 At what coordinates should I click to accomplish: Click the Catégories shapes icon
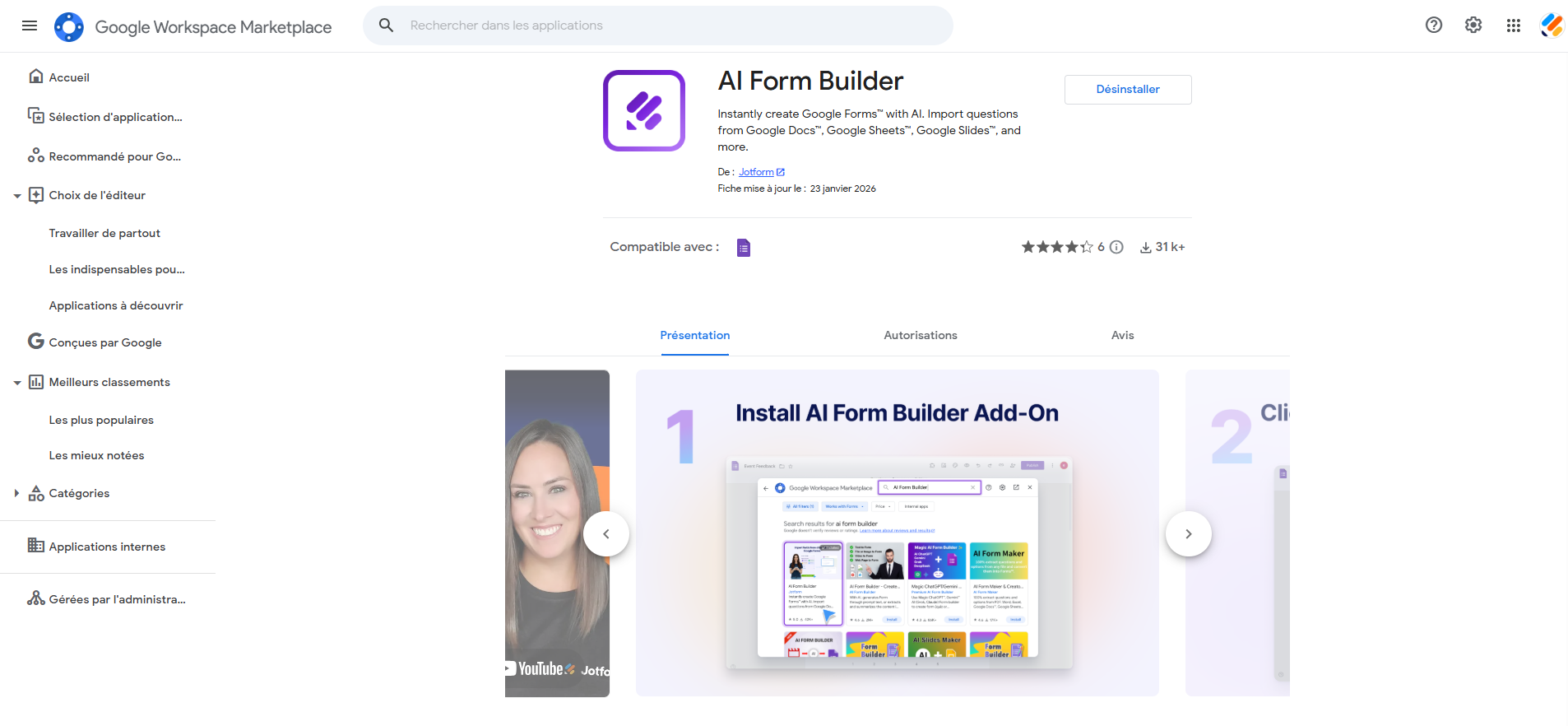tap(36, 493)
